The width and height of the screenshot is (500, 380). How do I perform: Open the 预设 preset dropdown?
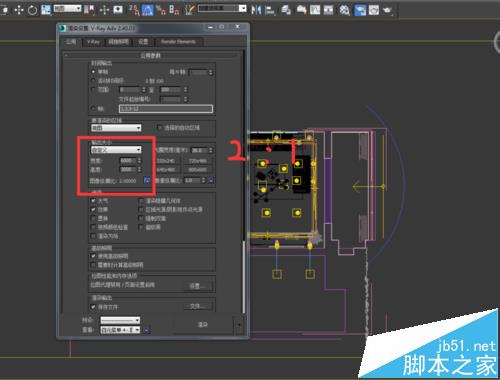pyautogui.click(x=120, y=320)
